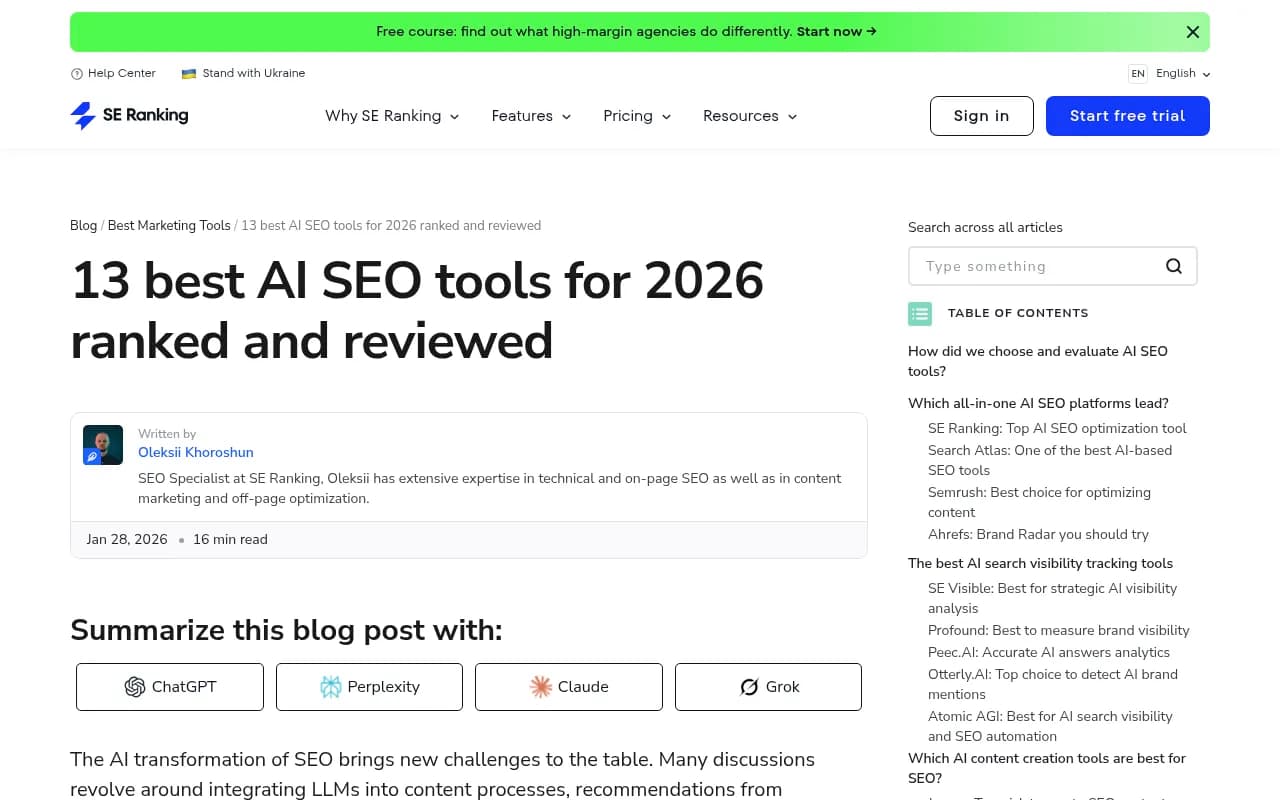
Task: Jump to best AI search visibility tracking tools
Action: 1040,564
